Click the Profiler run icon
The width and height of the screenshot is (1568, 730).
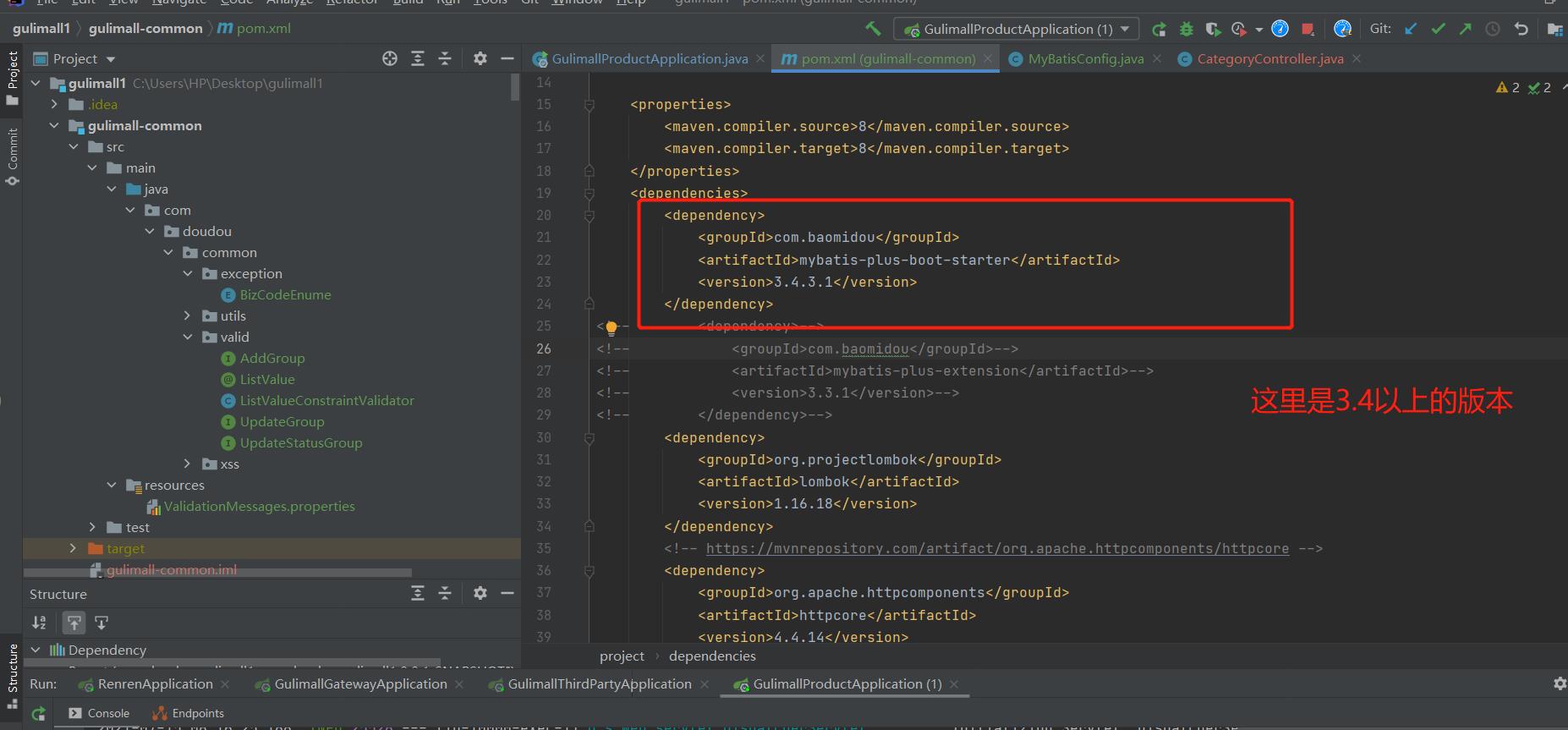pos(1239,29)
